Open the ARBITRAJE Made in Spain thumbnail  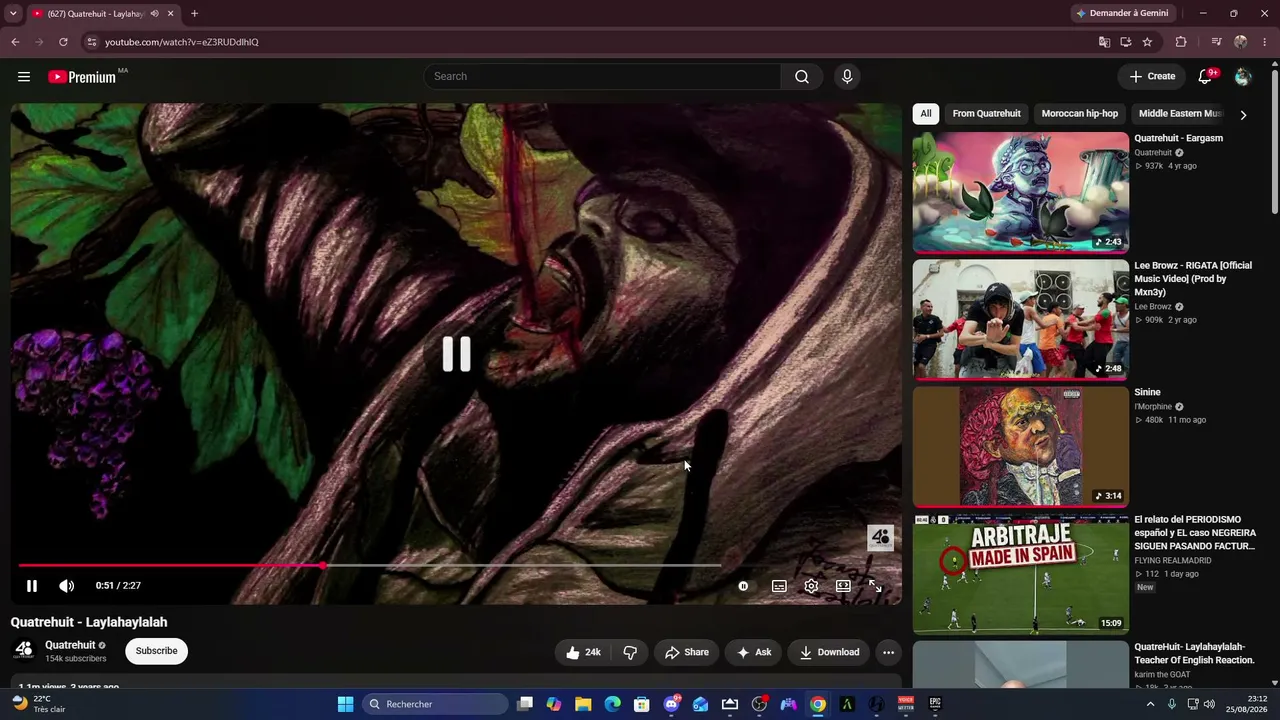pyautogui.click(x=1021, y=573)
